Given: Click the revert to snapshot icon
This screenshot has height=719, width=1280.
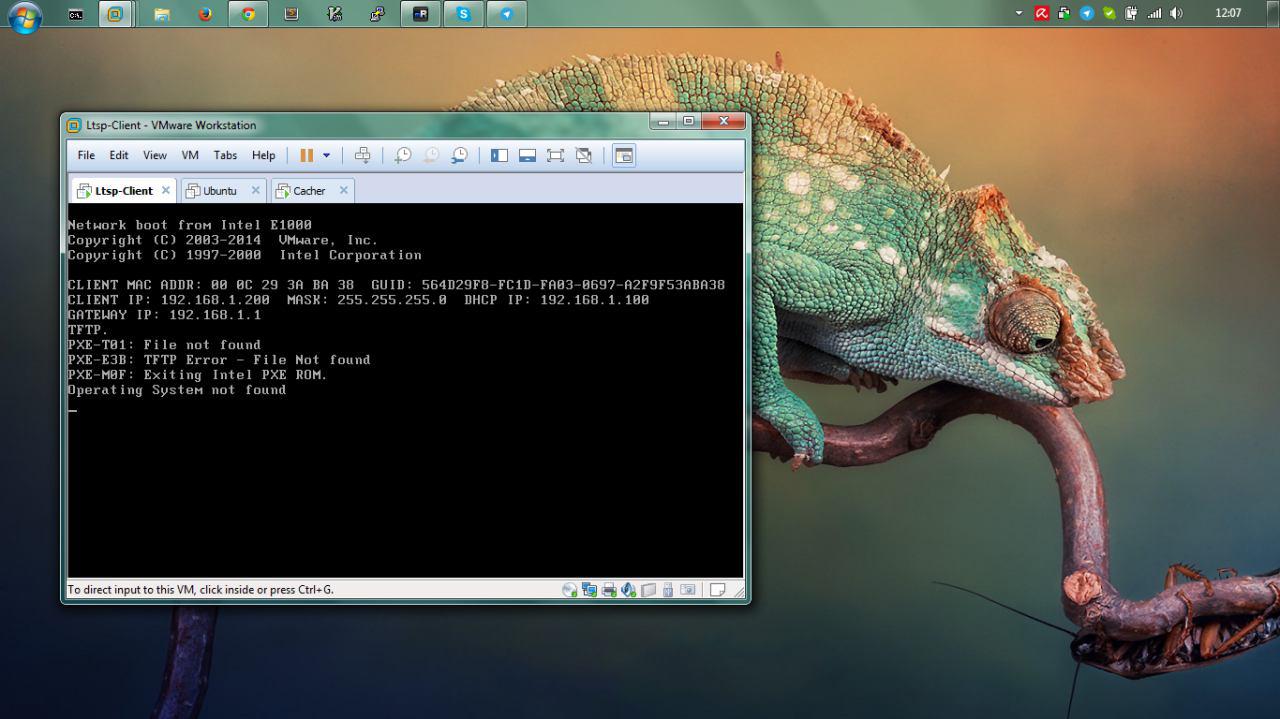Looking at the screenshot, I should (431, 155).
